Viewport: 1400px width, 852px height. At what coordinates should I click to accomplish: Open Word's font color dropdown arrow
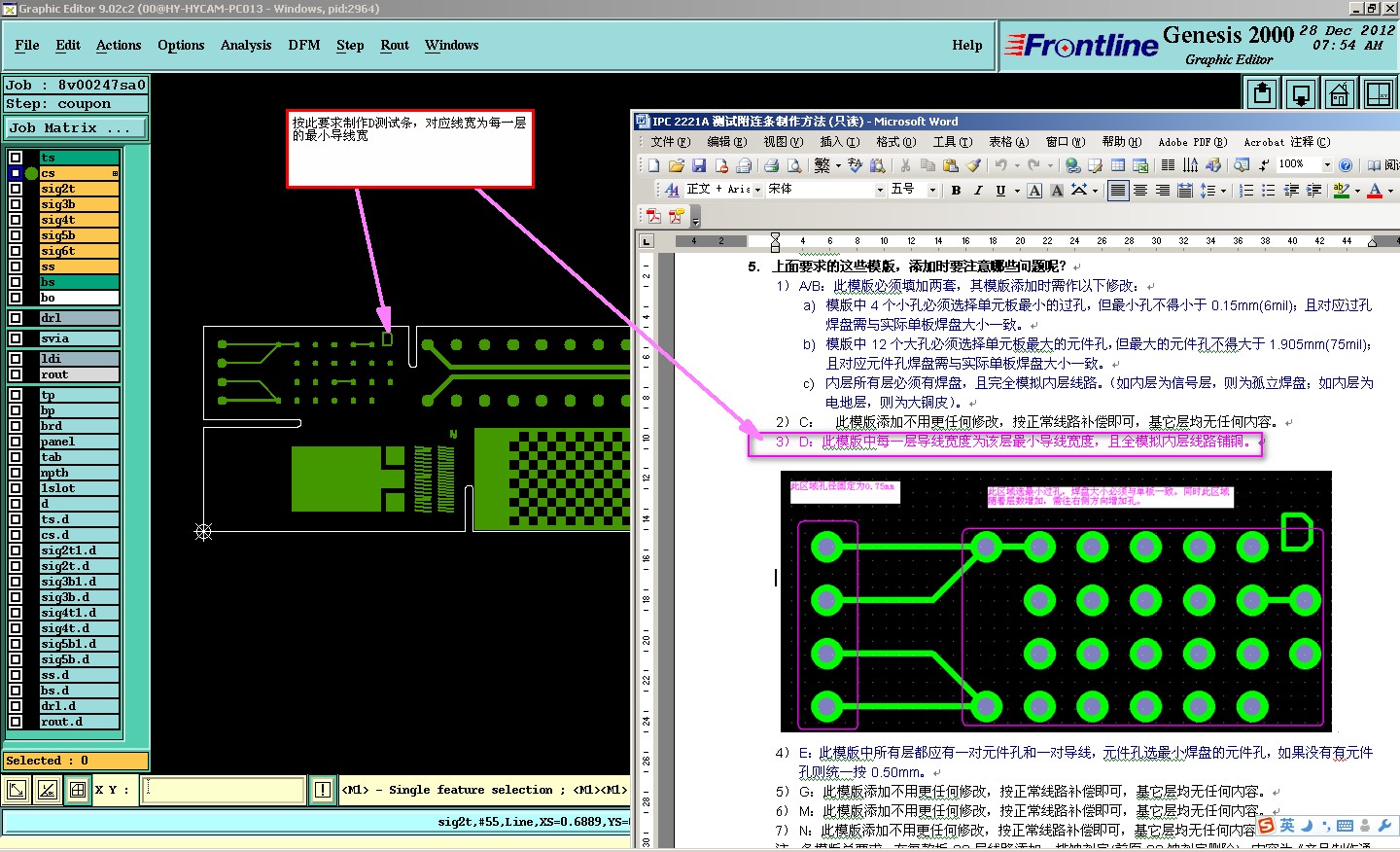coord(1390,191)
